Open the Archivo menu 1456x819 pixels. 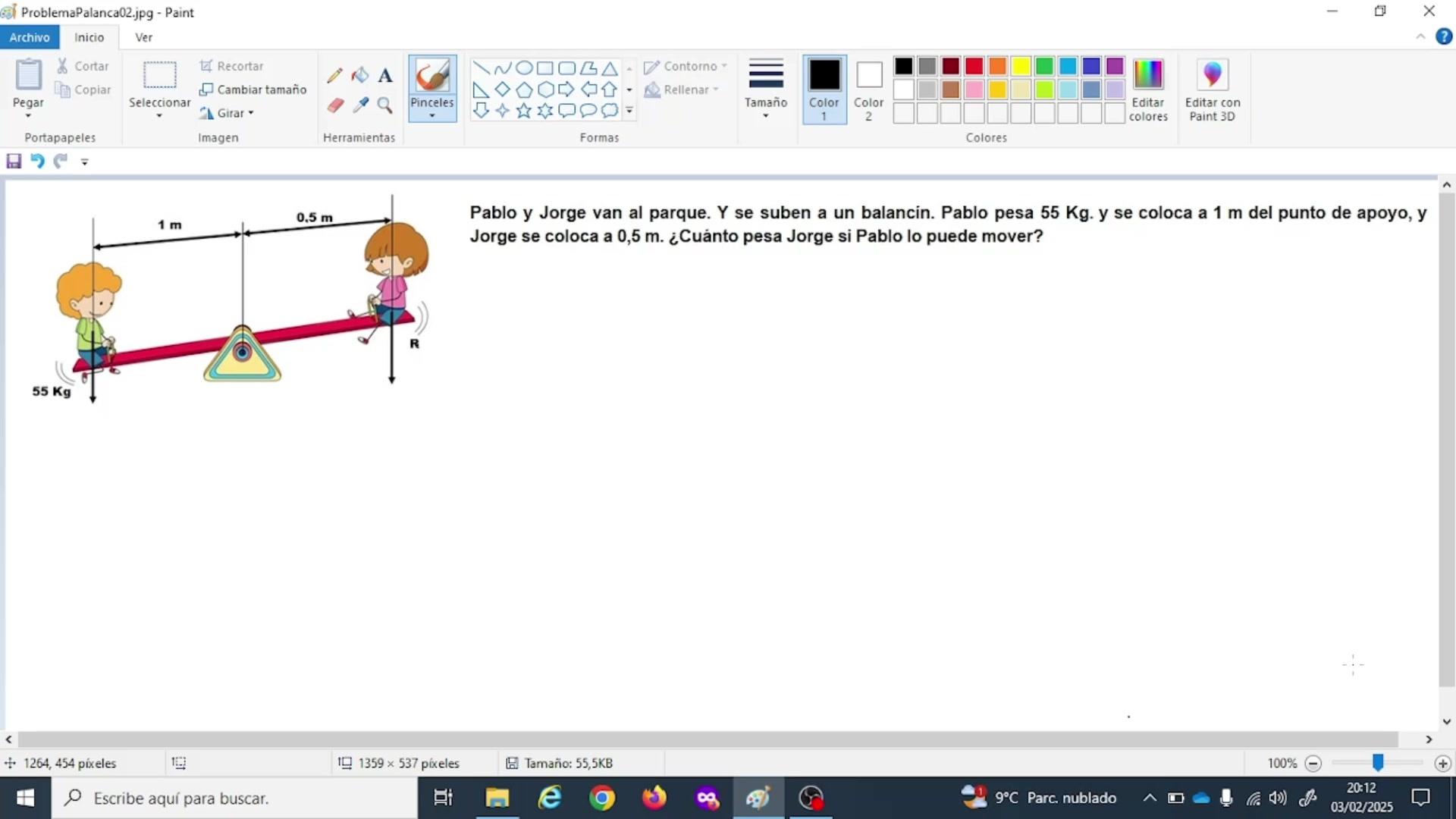point(30,37)
